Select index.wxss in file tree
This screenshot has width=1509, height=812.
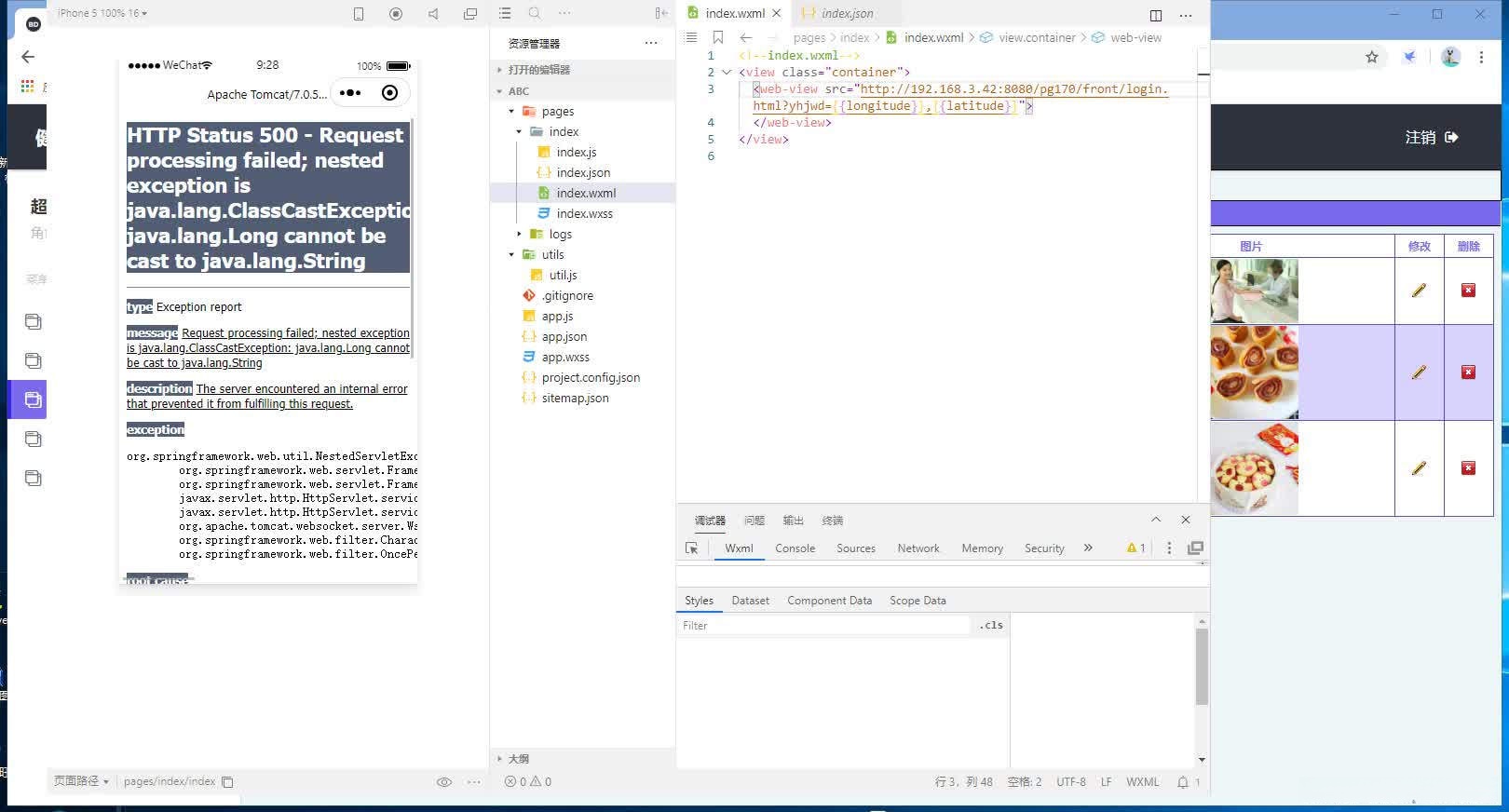[584, 213]
